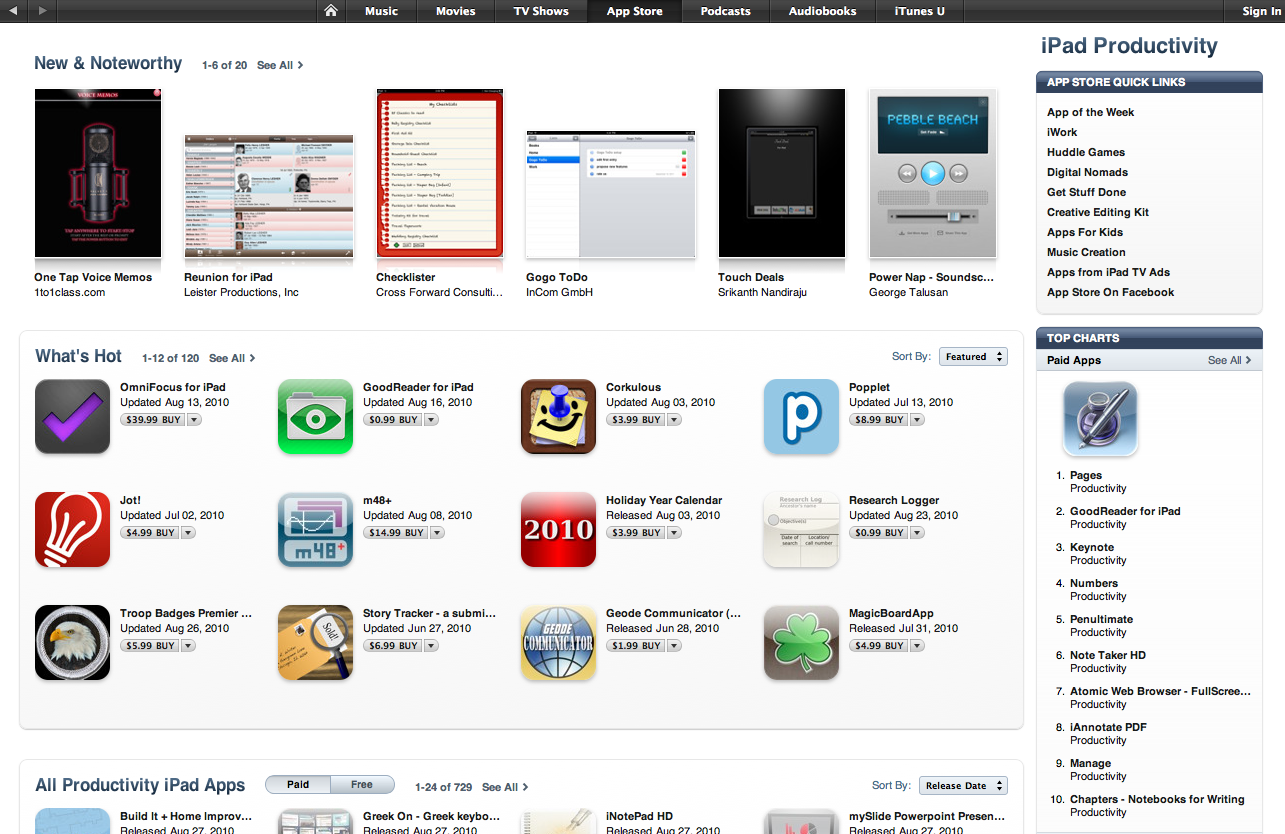Open the Checklister screenshot thumbnail

click(440, 174)
